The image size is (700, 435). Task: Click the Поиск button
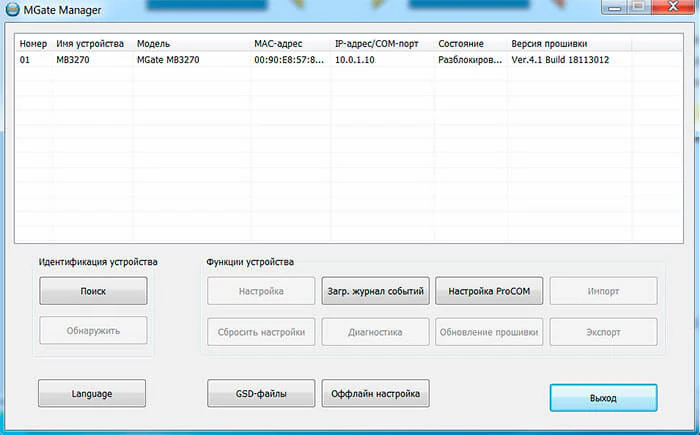93,291
